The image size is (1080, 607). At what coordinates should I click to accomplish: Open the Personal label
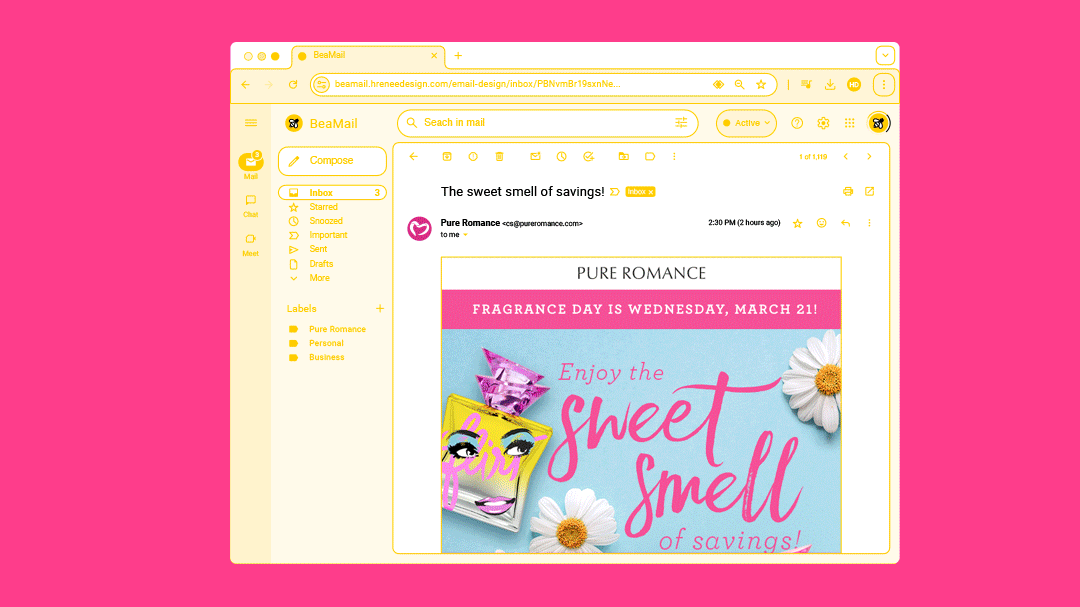(326, 343)
